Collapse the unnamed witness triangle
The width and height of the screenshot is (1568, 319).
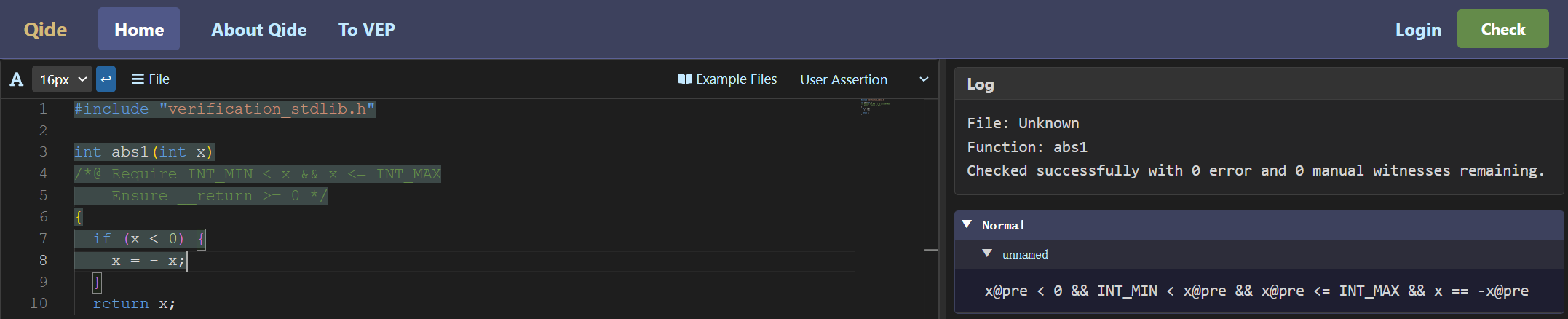[x=987, y=254]
